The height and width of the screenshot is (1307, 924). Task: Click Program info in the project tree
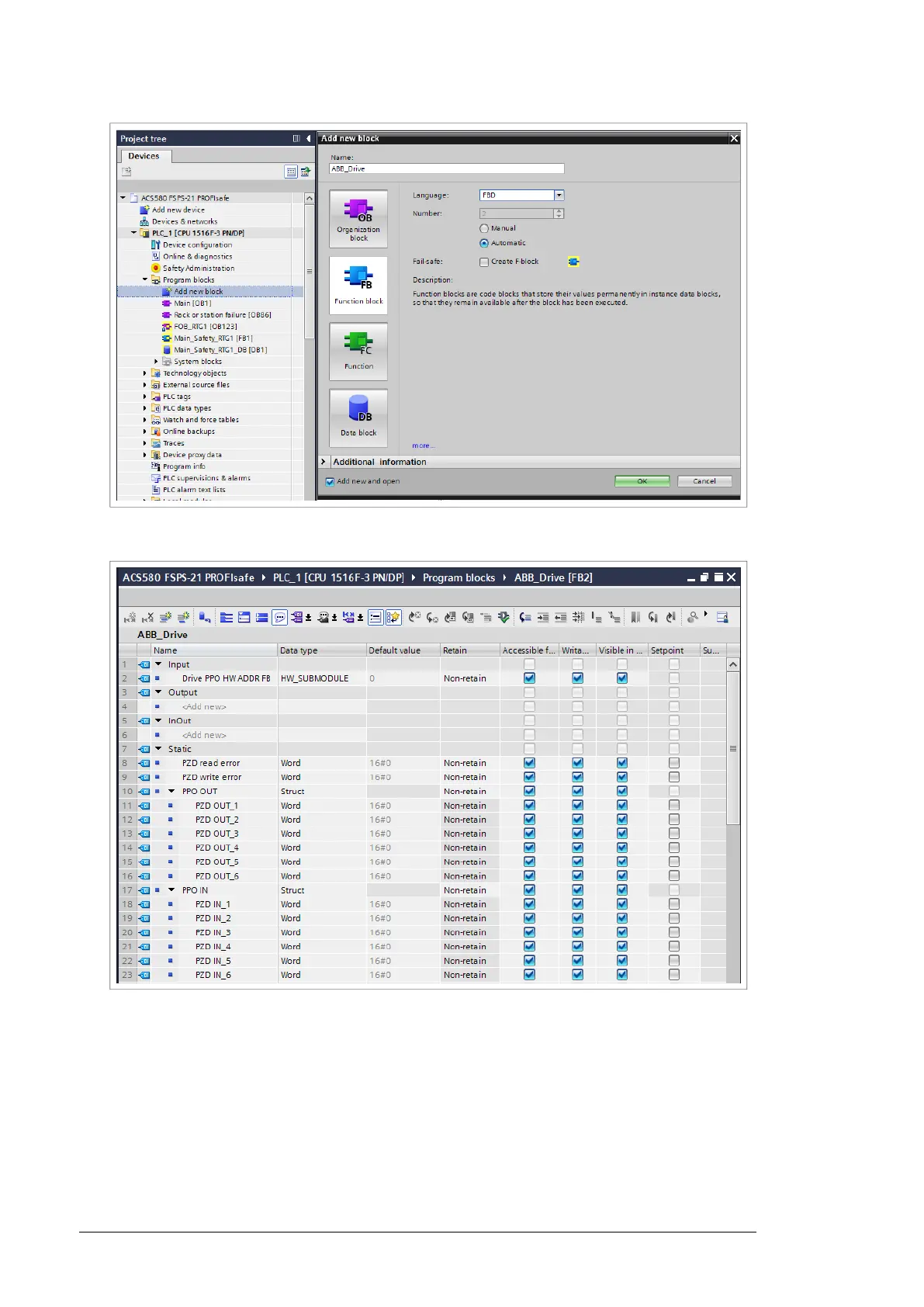184,466
